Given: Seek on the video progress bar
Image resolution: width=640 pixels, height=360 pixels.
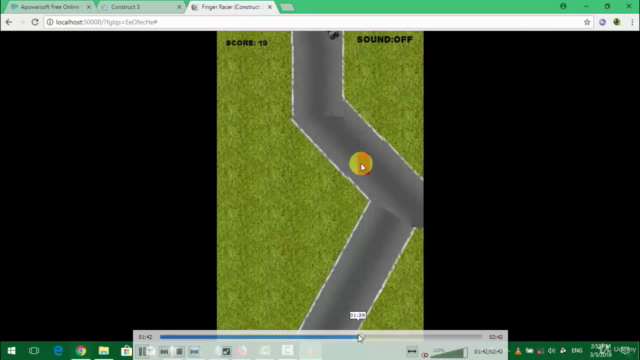Looking at the screenshot, I should coord(321,337).
